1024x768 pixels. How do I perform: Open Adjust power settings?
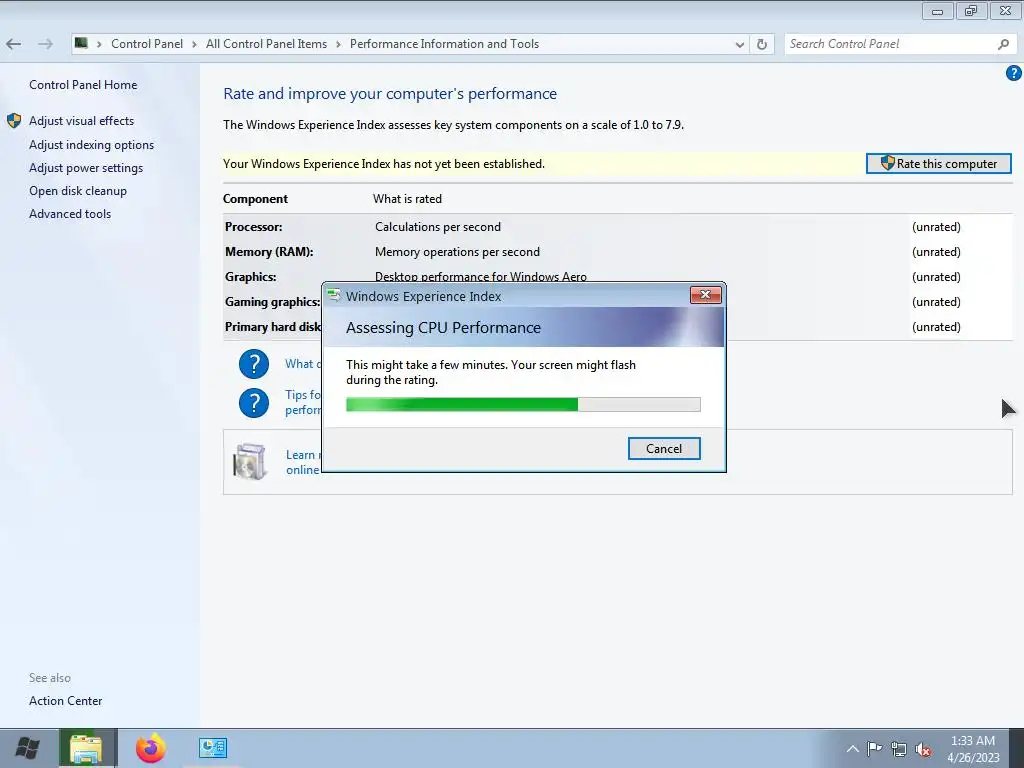click(86, 168)
